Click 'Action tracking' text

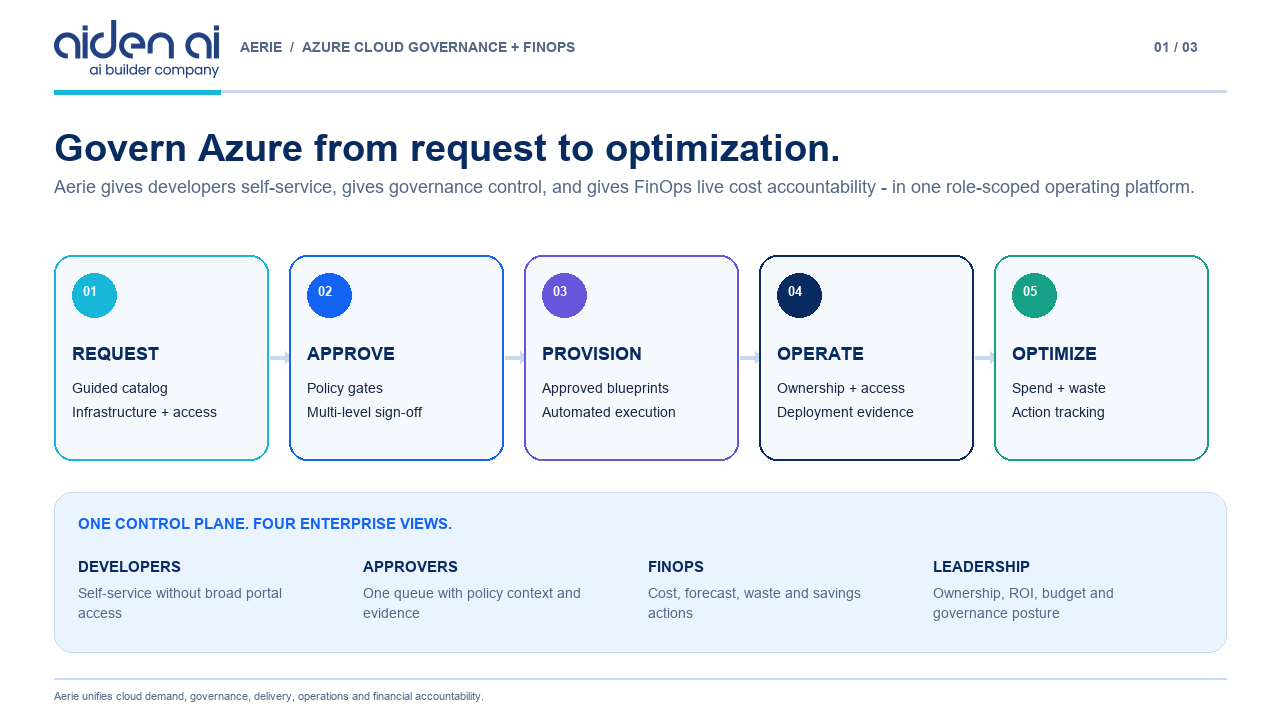[x=1058, y=412]
